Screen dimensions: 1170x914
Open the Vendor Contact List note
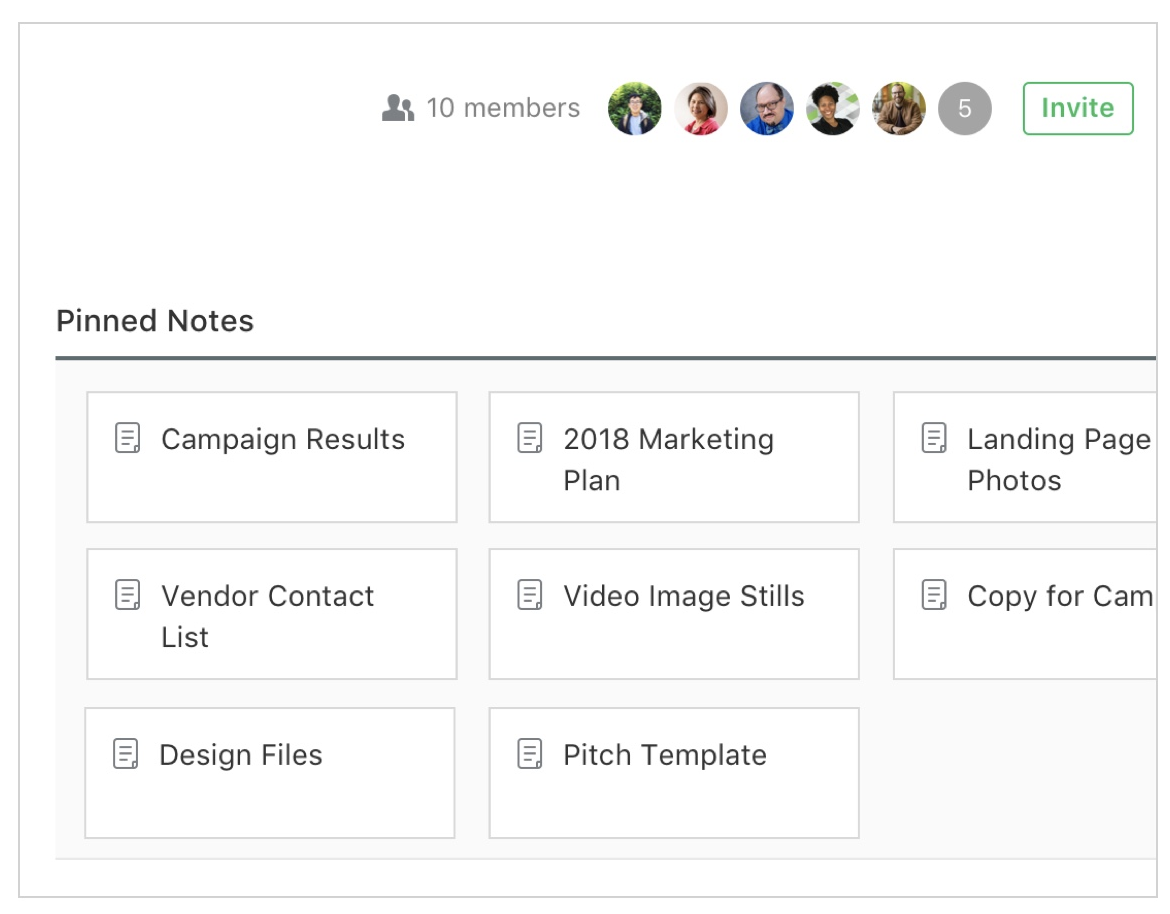click(x=272, y=614)
